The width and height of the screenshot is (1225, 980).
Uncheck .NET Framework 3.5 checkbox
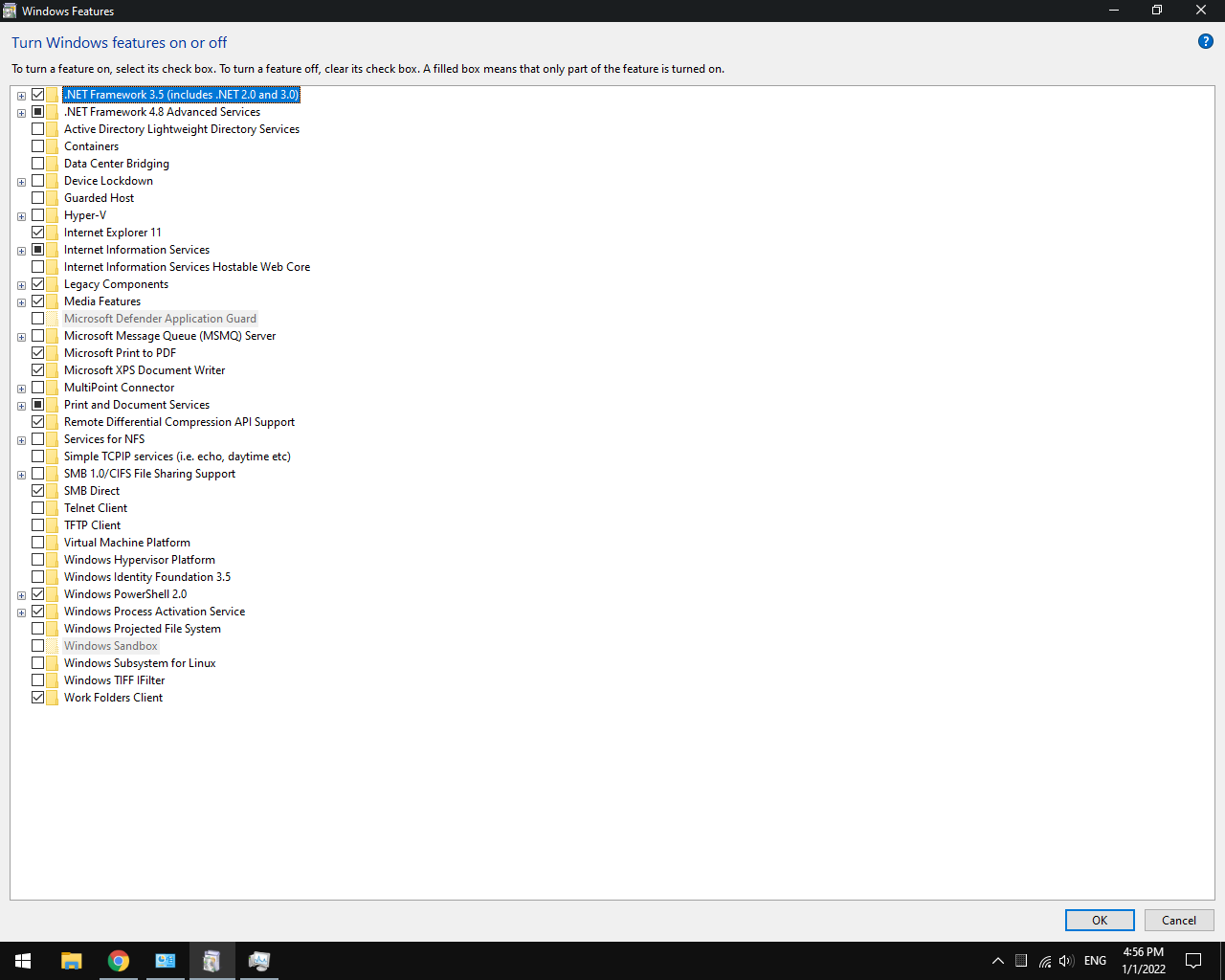coord(38,95)
